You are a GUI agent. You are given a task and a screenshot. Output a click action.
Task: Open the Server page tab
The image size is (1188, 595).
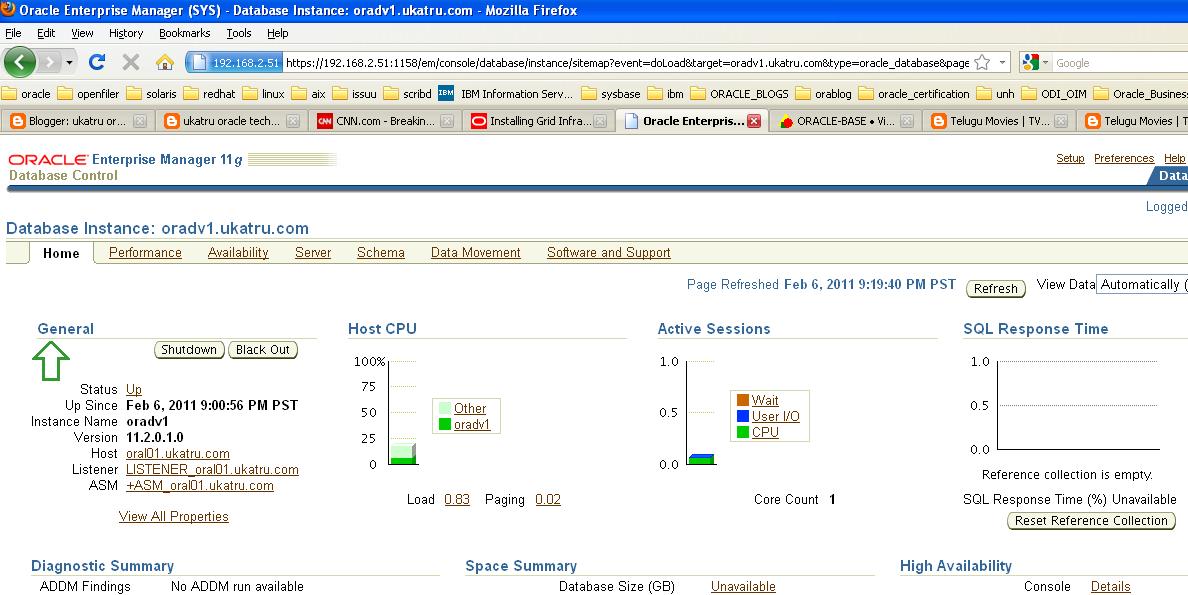313,252
